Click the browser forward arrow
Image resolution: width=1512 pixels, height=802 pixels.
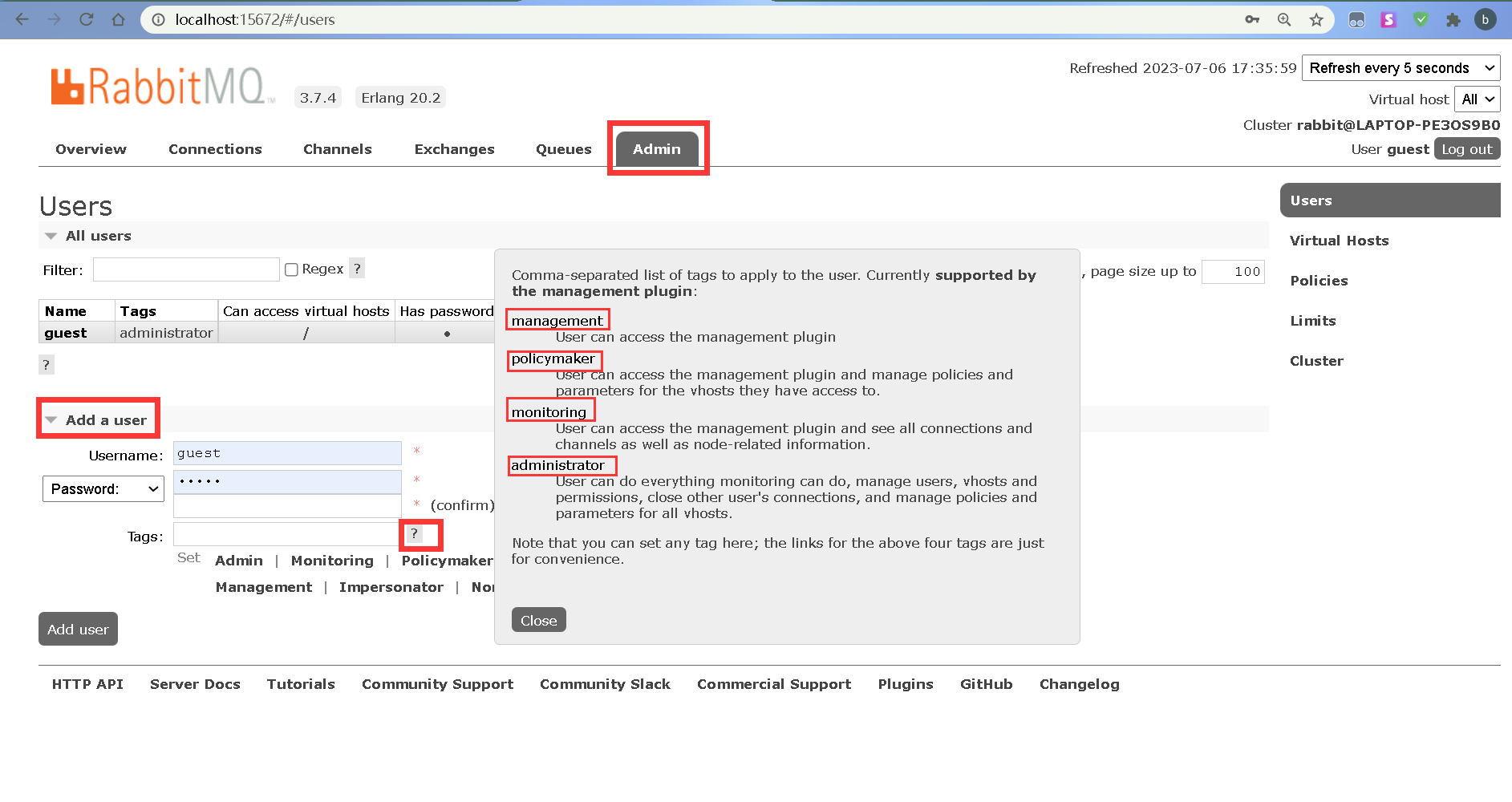pos(54,19)
